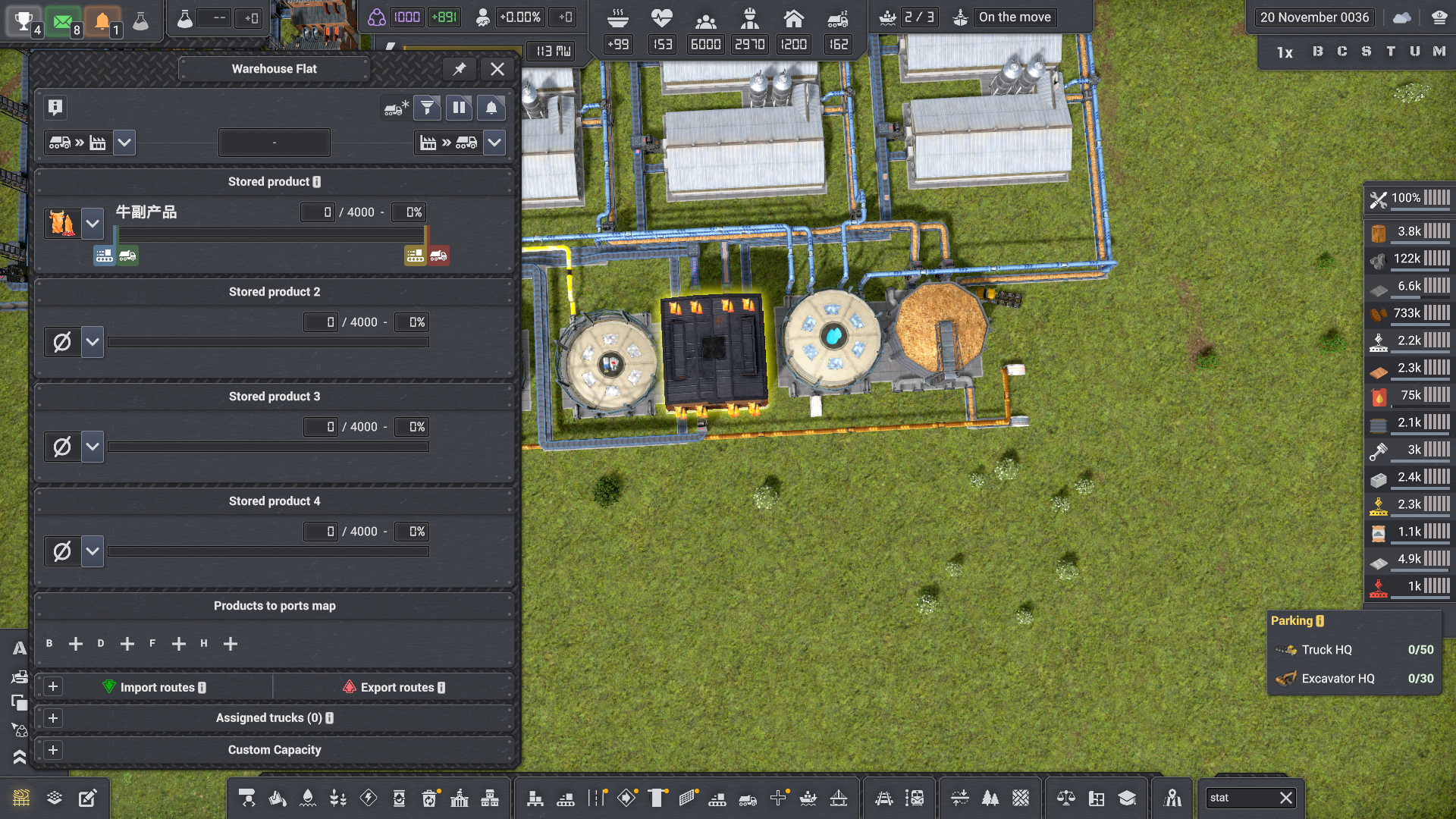This screenshot has width=1456, height=819.
Task: Click the Stored product 1 storage slider
Action: (269, 233)
